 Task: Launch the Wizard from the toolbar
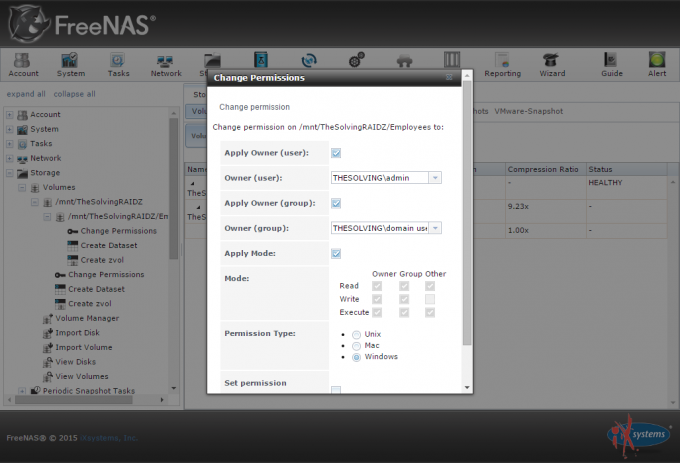[x=552, y=64]
